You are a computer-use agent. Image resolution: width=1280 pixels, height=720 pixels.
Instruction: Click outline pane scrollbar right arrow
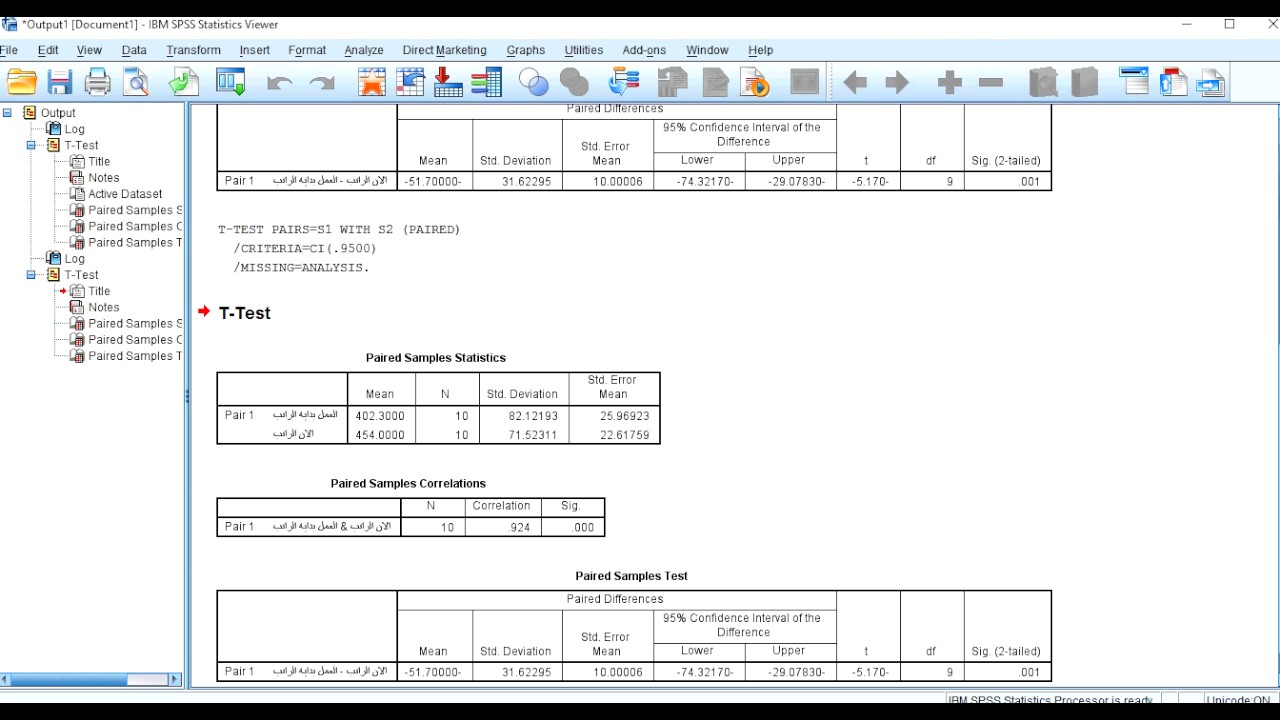point(175,680)
